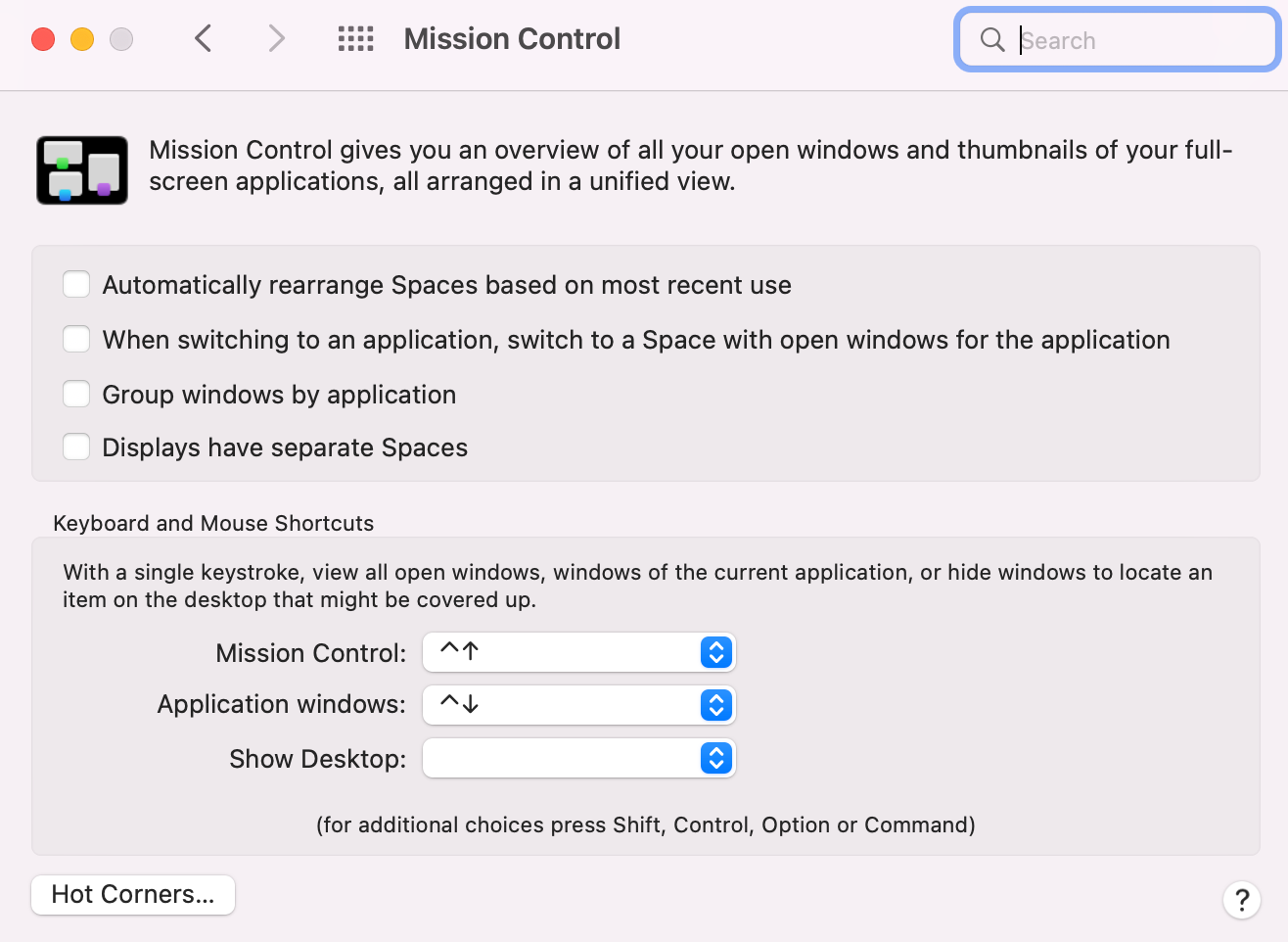Open the Mission Control shortcut dropdown

(578, 652)
